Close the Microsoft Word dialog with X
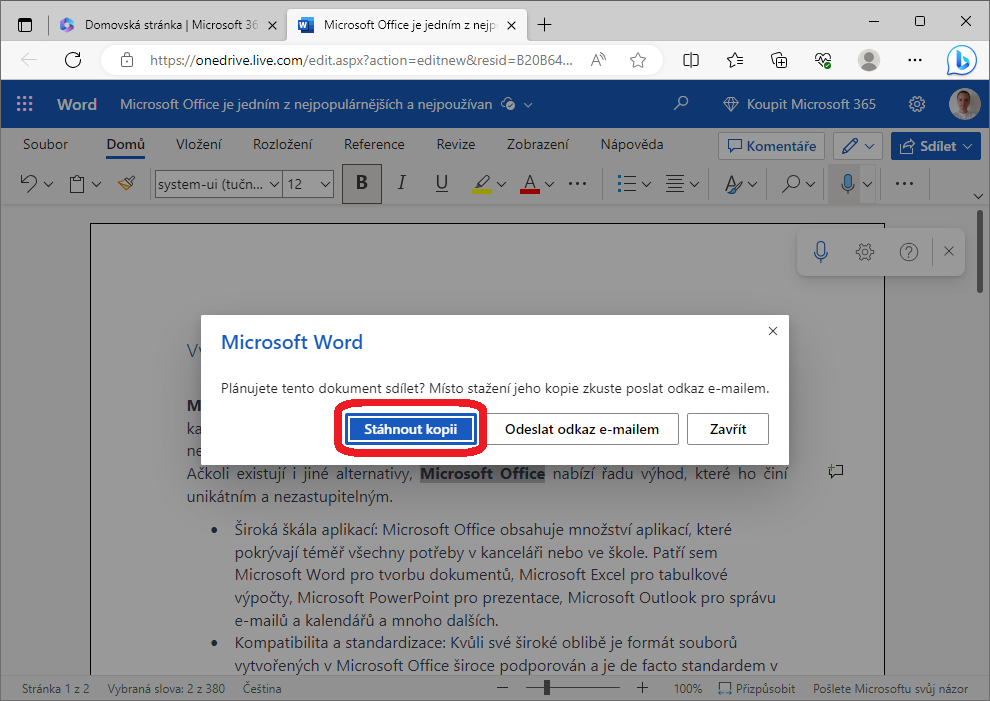The width and height of the screenshot is (990, 701). [773, 331]
